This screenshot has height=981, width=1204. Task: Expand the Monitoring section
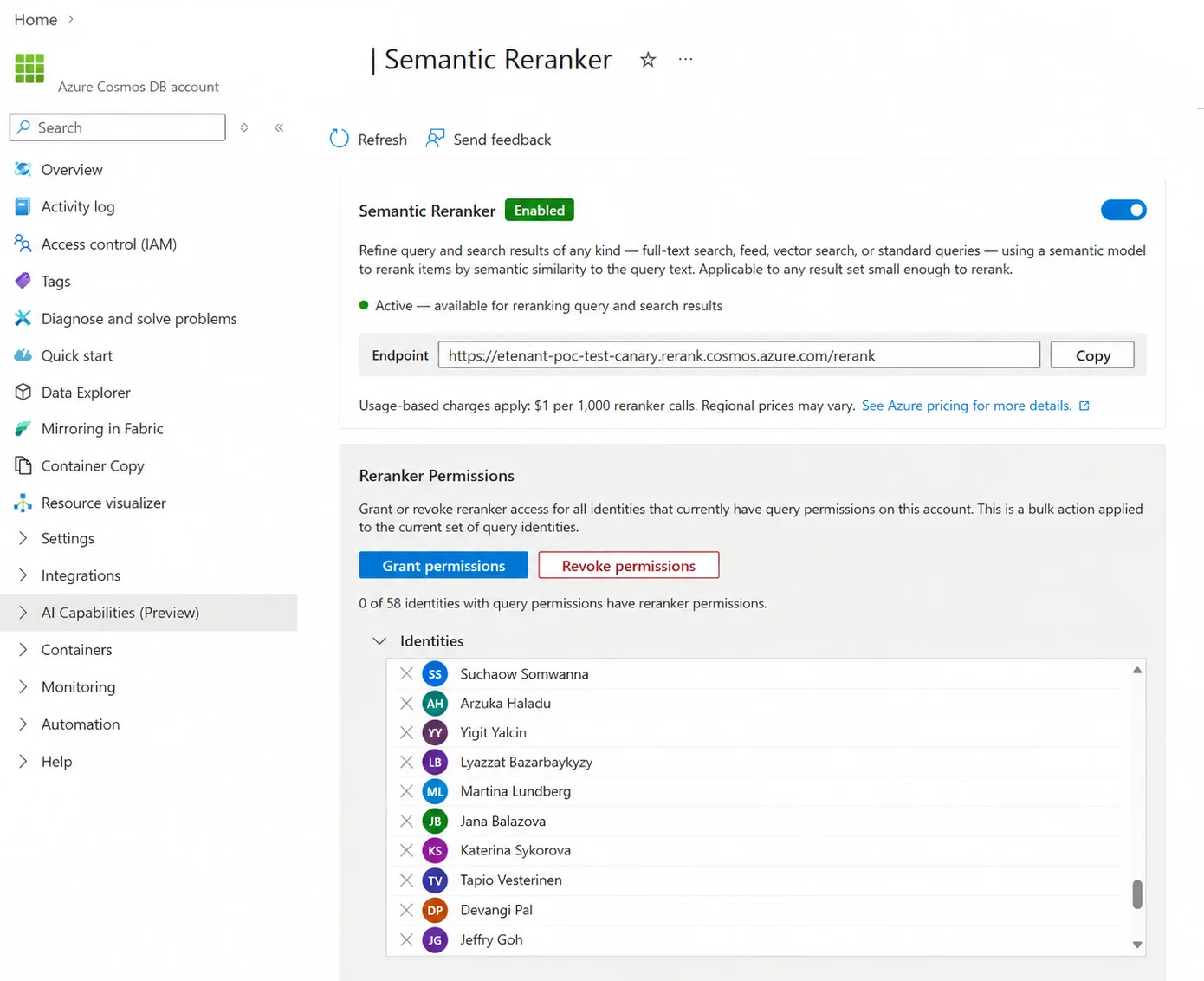pyautogui.click(x=23, y=686)
